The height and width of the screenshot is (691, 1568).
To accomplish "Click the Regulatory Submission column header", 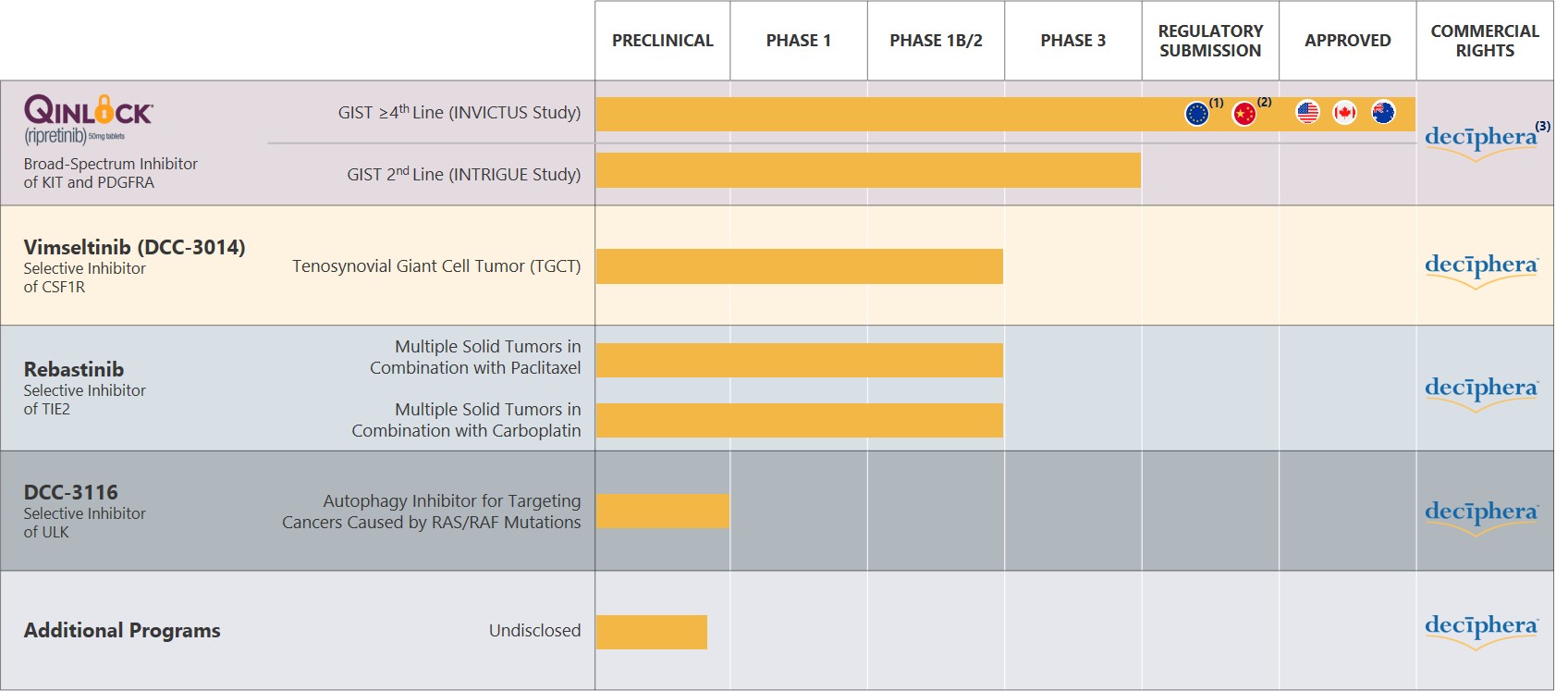I will point(1210,41).
